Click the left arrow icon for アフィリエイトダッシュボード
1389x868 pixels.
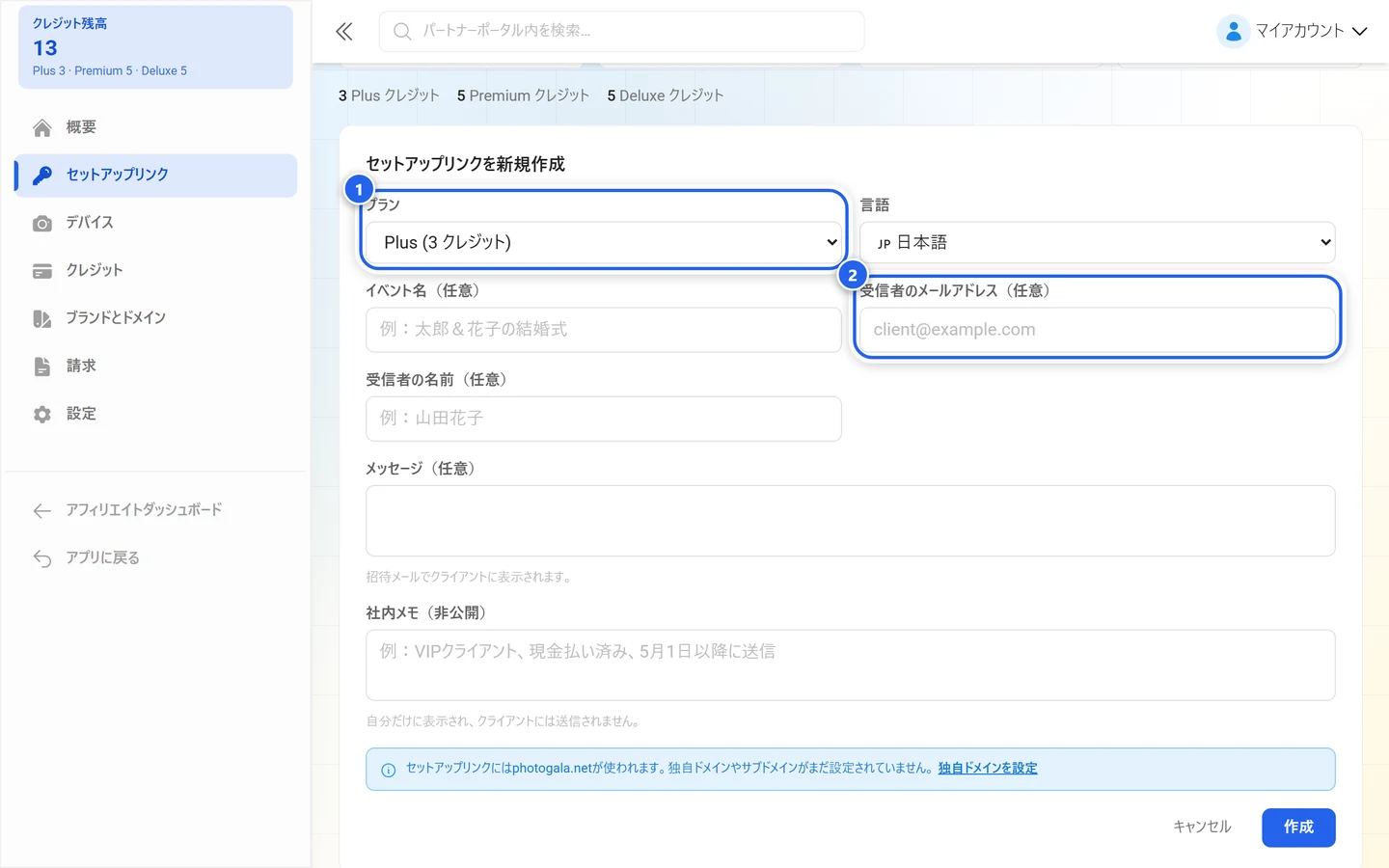coord(42,510)
